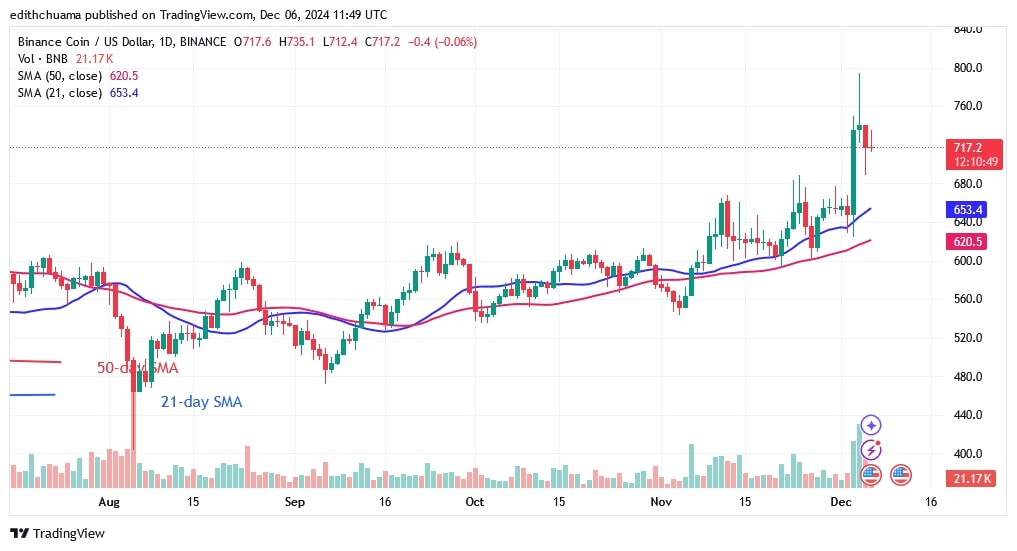Click the 560.0 price axis label
The height and width of the screenshot is (551, 1017).
pyautogui.click(x=968, y=299)
